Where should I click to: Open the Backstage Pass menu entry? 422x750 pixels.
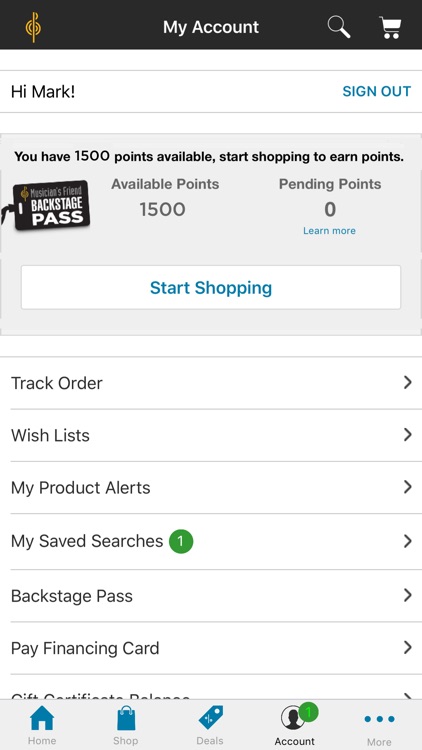pos(211,596)
